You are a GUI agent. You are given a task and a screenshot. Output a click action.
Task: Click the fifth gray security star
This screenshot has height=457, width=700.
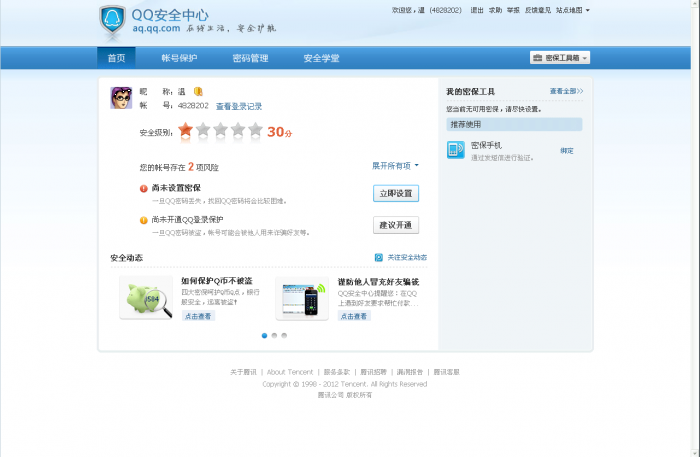point(255,130)
